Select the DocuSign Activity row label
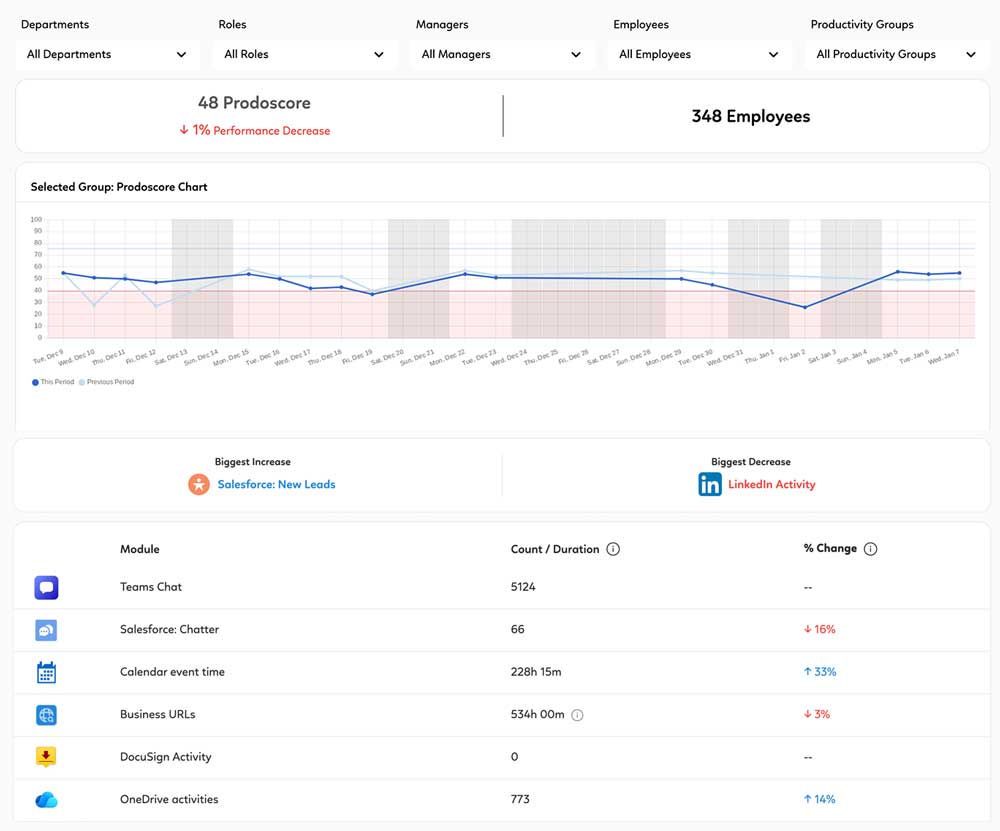Screen dimensions: 1000x831 pos(165,757)
